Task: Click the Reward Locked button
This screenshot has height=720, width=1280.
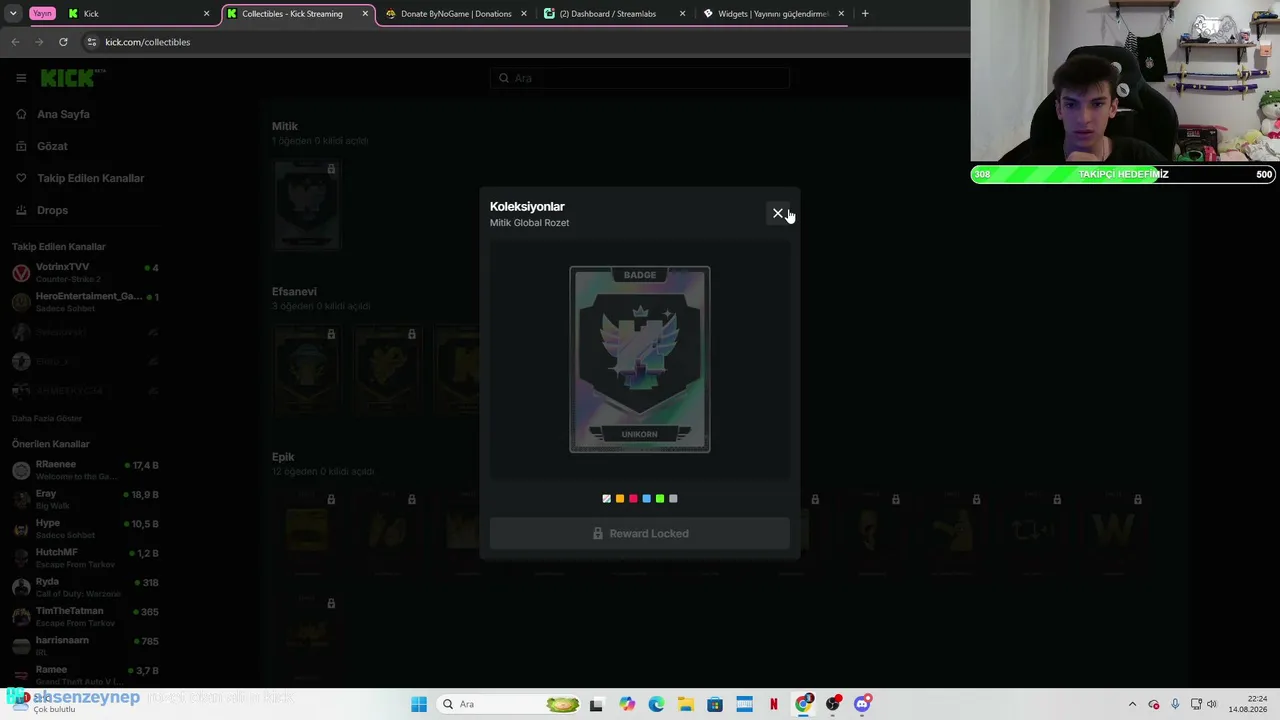Action: tap(640, 533)
